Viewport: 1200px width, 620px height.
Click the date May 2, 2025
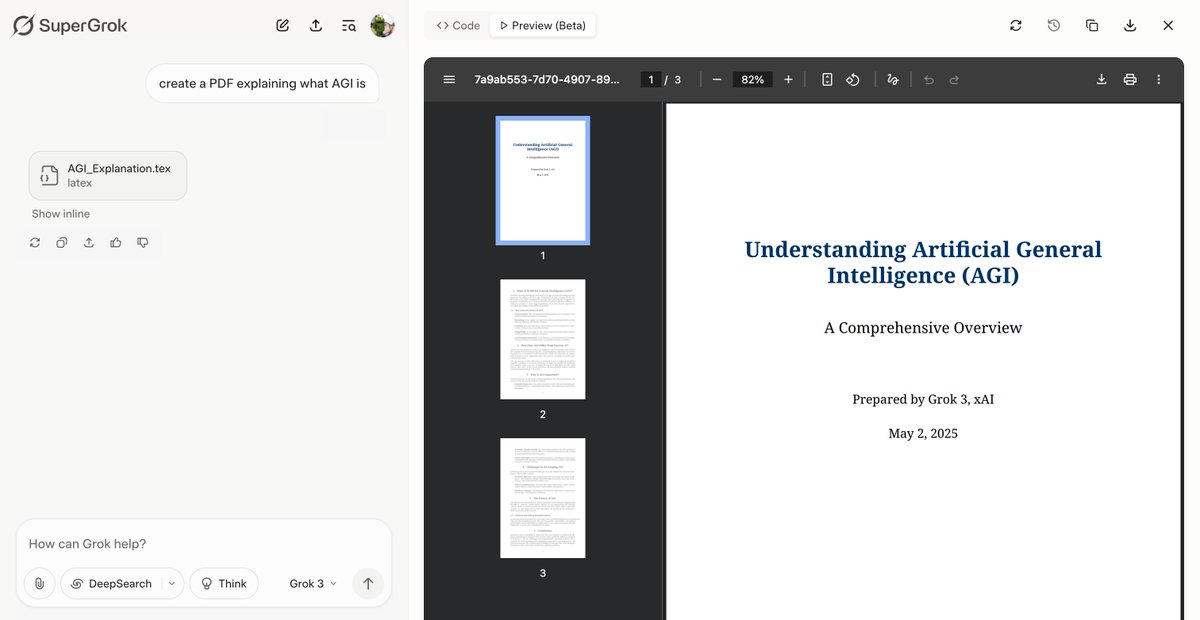point(923,434)
